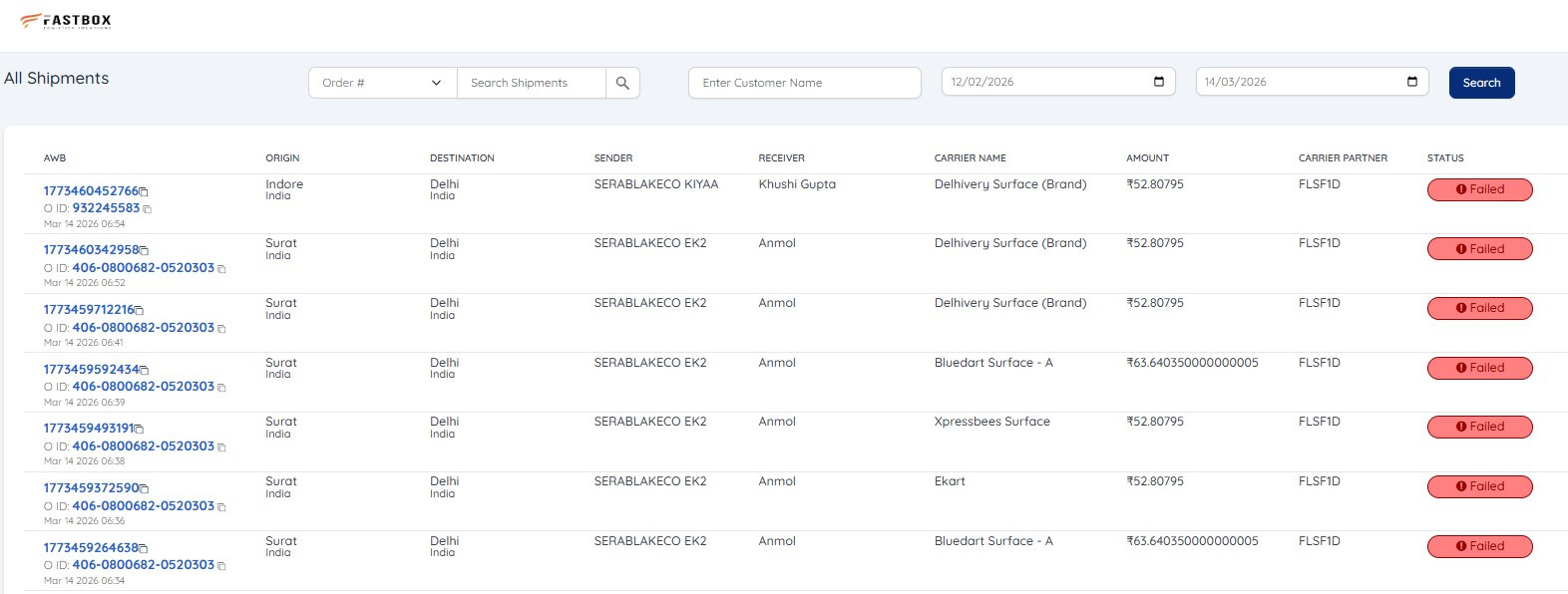Copy order ID icon in Mar 14 06:34 row
The height and width of the screenshot is (594, 1568).
[x=221, y=566]
